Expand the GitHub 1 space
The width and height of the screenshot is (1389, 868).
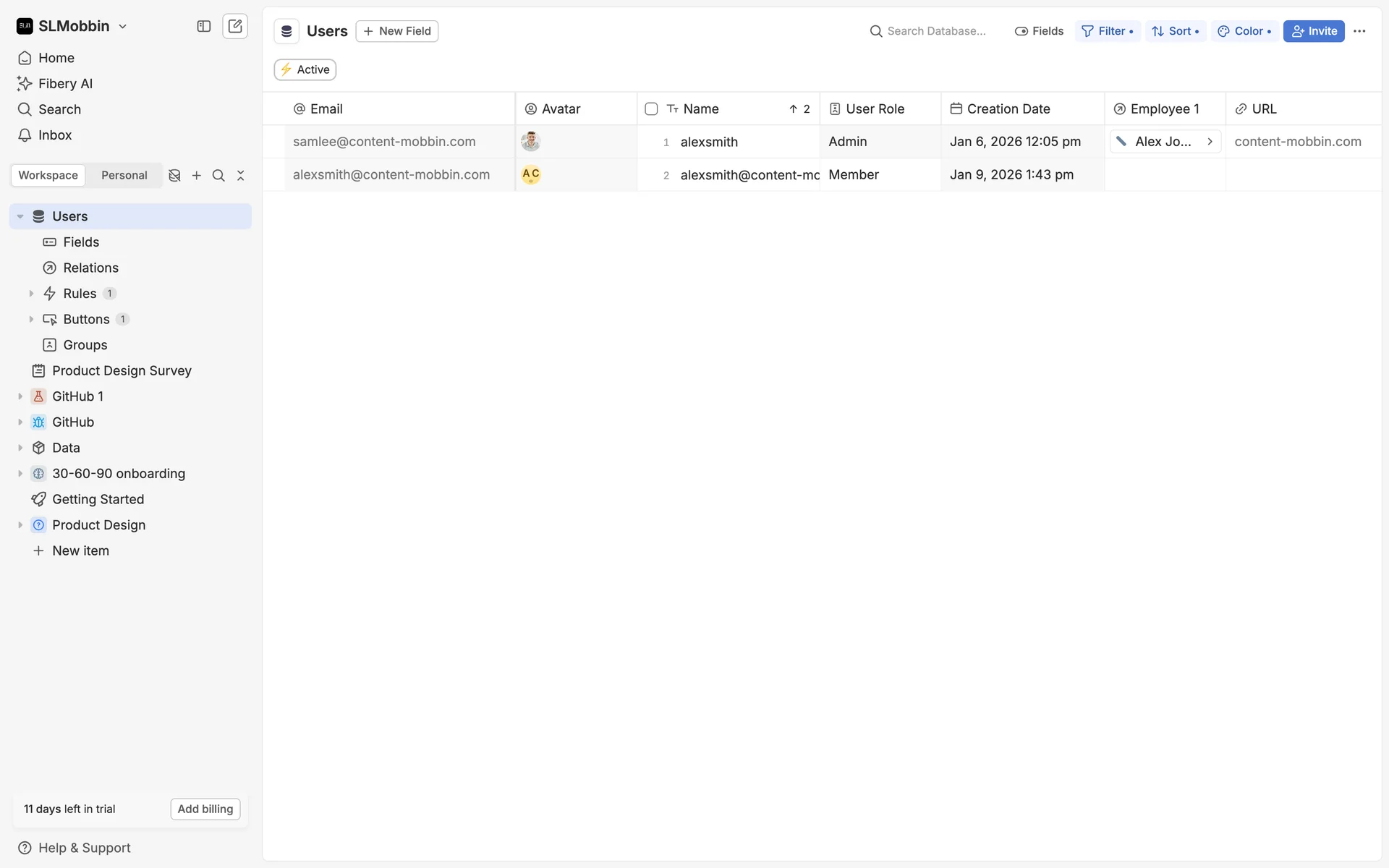20,396
